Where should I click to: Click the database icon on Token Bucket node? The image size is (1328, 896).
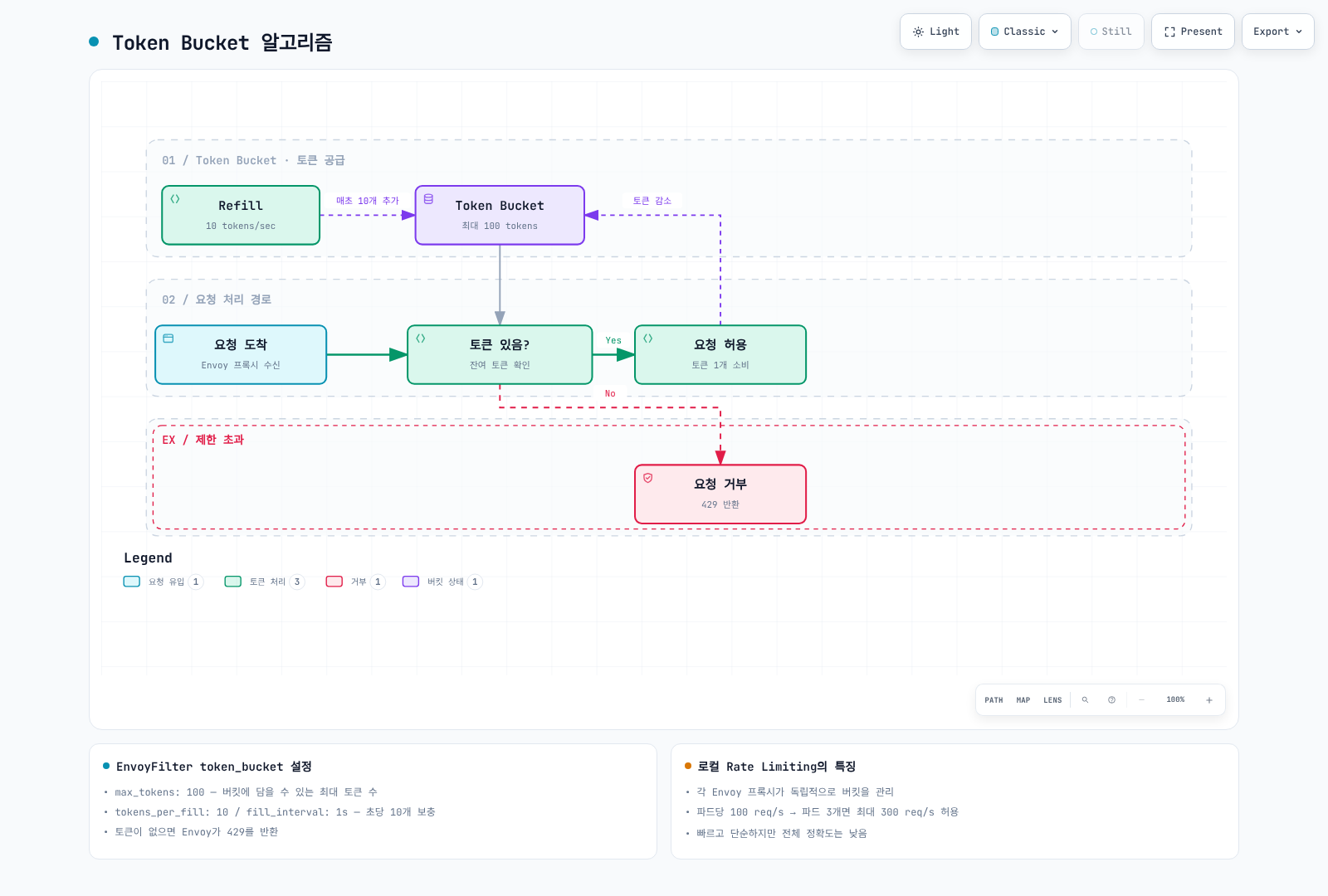(428, 199)
